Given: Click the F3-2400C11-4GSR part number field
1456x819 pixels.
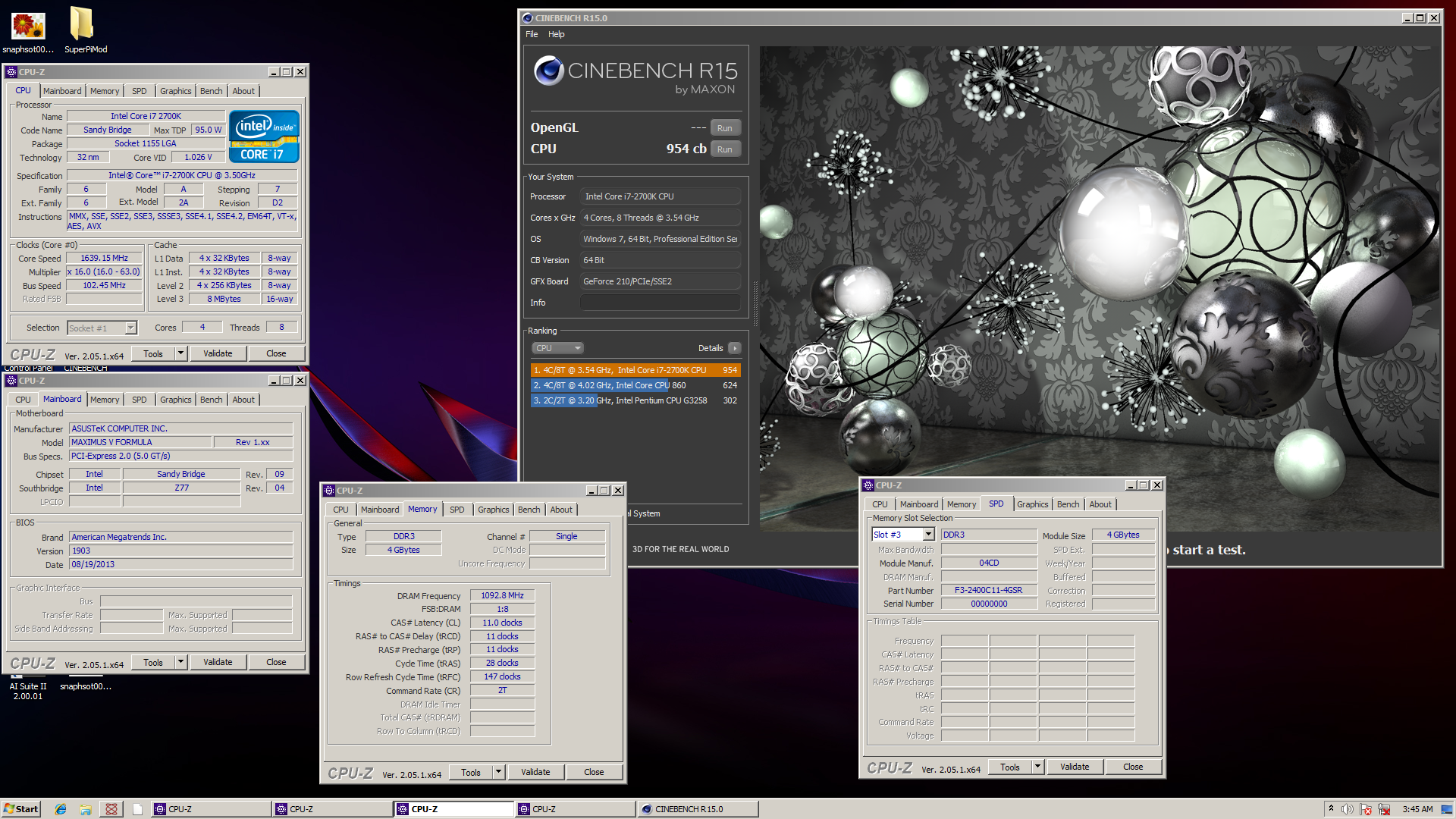Looking at the screenshot, I should [988, 590].
